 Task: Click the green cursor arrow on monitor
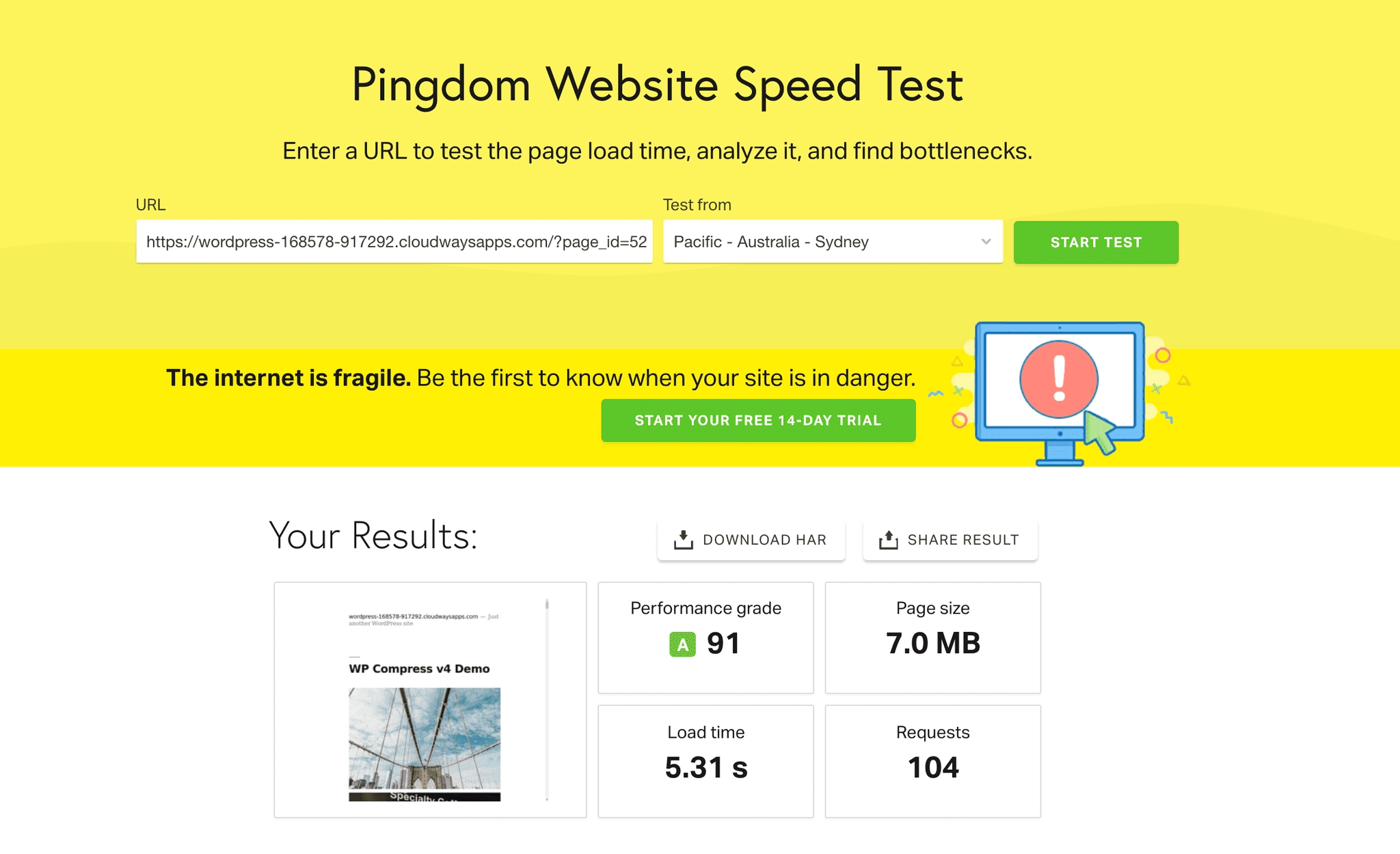pos(1099,432)
